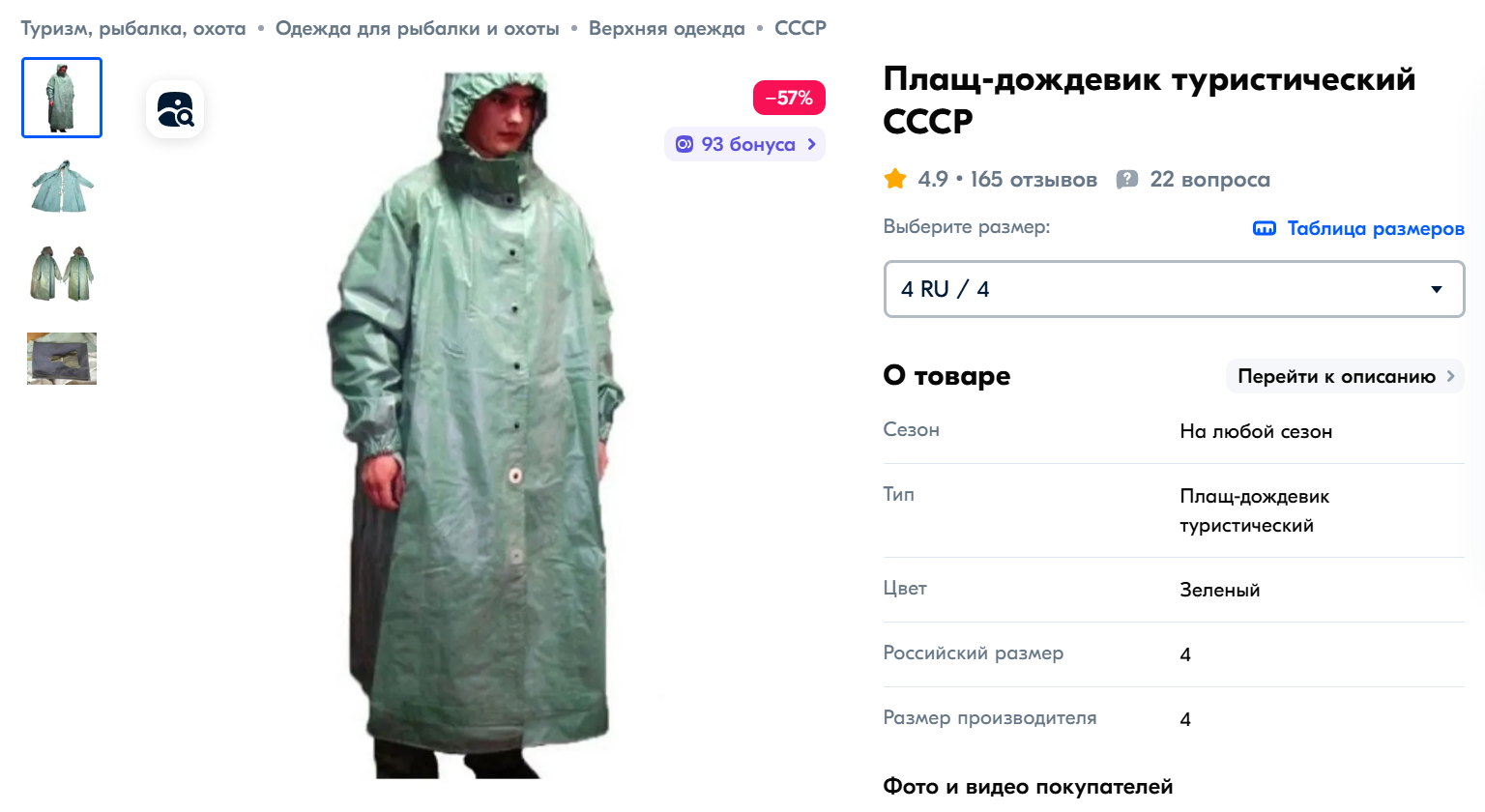Open the Таблица размеров link
The width and height of the screenshot is (1485, 812).
click(x=1376, y=228)
